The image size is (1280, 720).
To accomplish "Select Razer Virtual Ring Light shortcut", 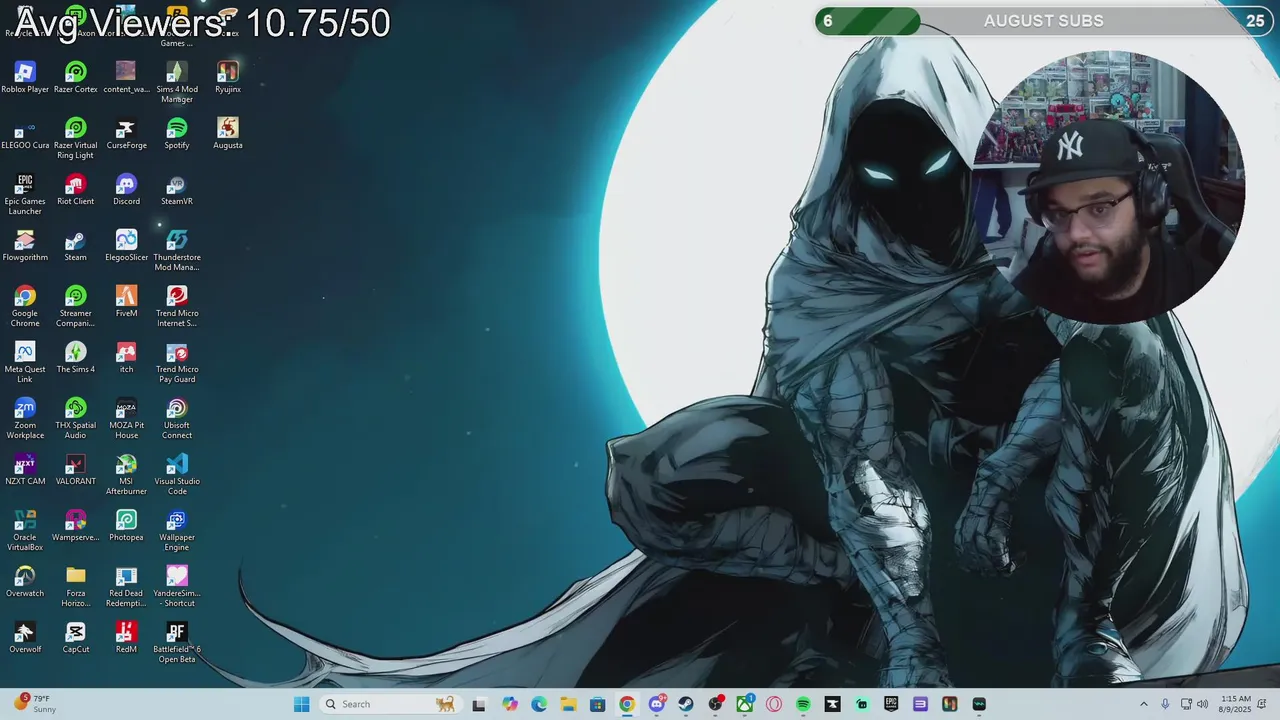I will click(75, 138).
